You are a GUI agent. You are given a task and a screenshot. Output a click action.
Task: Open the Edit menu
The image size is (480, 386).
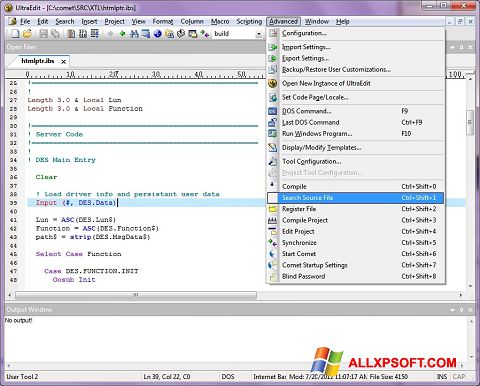pyautogui.click(x=43, y=22)
